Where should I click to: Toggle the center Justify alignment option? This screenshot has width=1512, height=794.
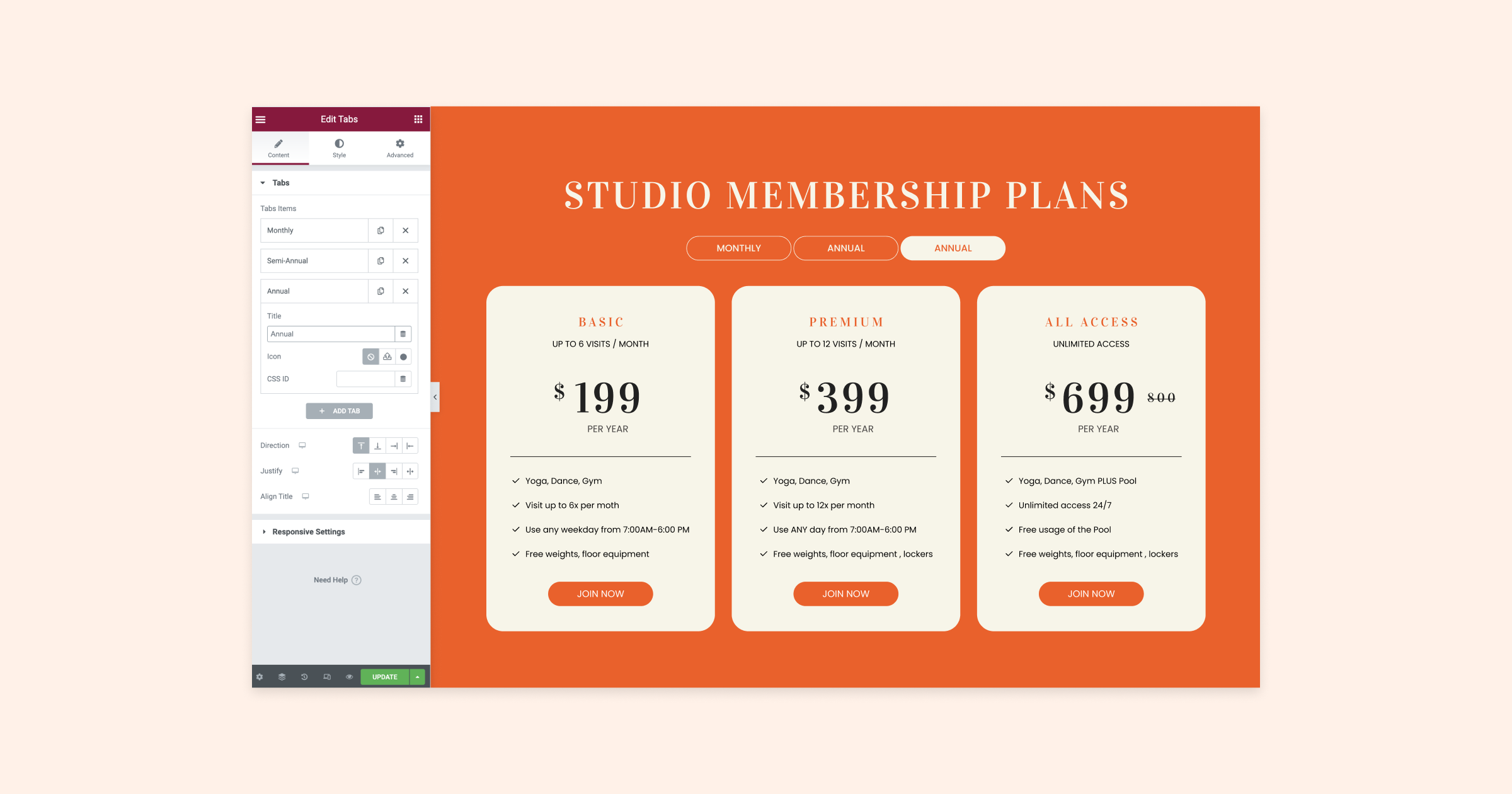coord(377,471)
